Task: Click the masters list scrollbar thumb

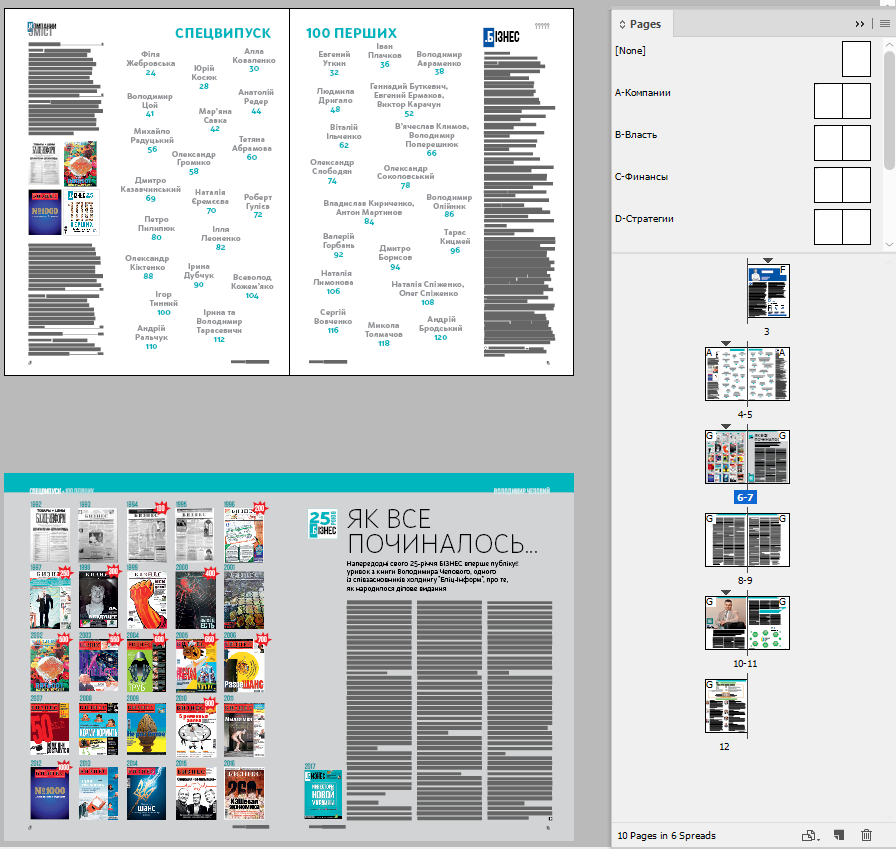Action: 889,110
